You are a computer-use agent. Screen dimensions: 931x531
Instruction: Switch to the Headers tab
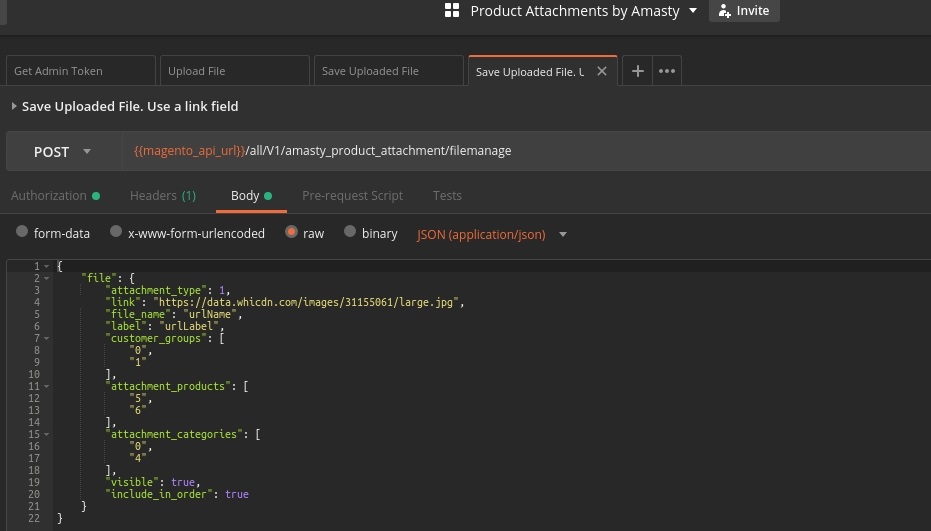pos(162,195)
